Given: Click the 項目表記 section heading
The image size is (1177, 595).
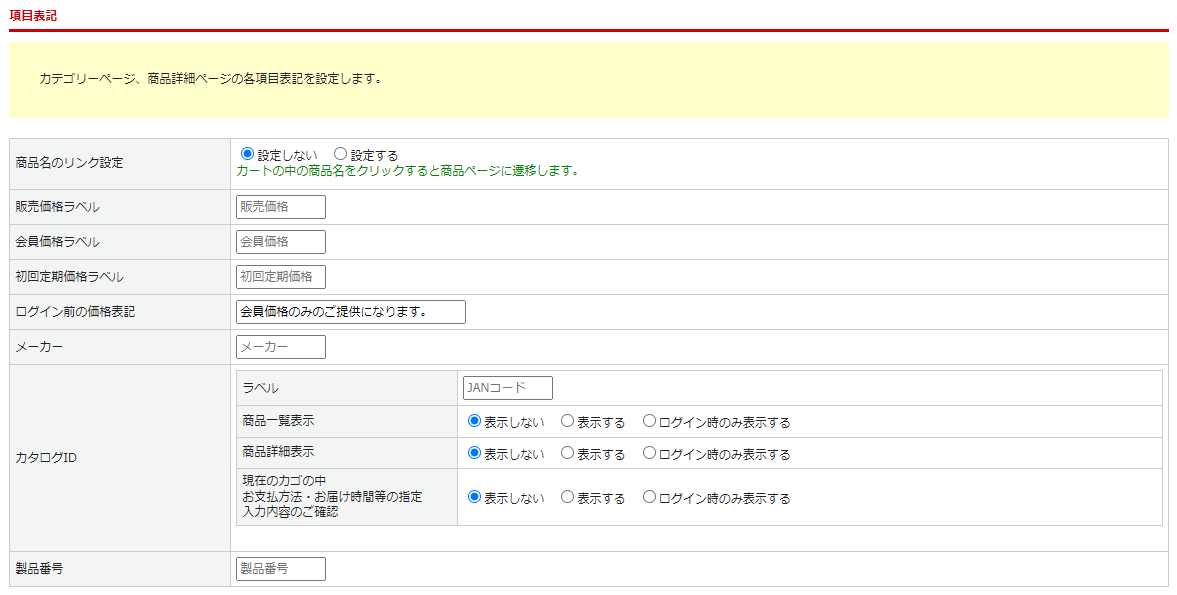Looking at the screenshot, I should coord(34,15).
